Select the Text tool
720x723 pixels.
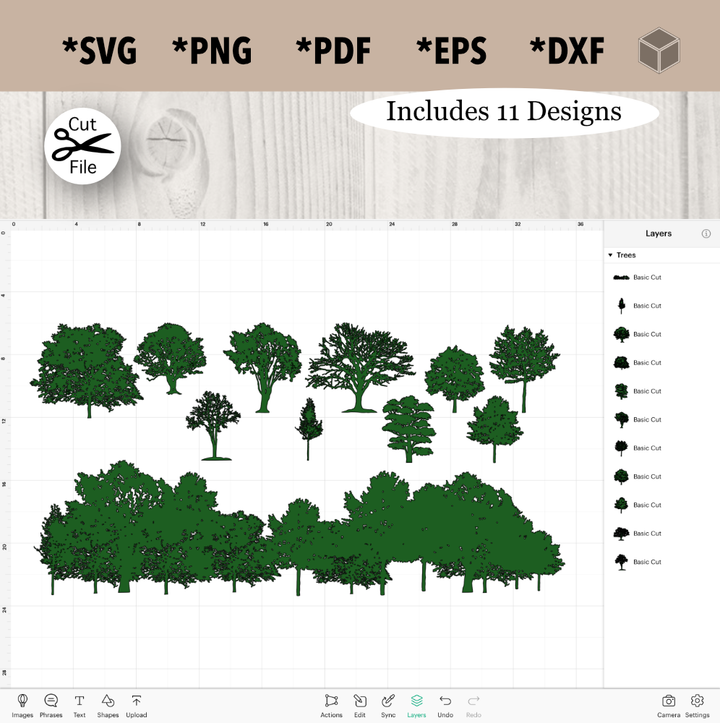[79, 705]
